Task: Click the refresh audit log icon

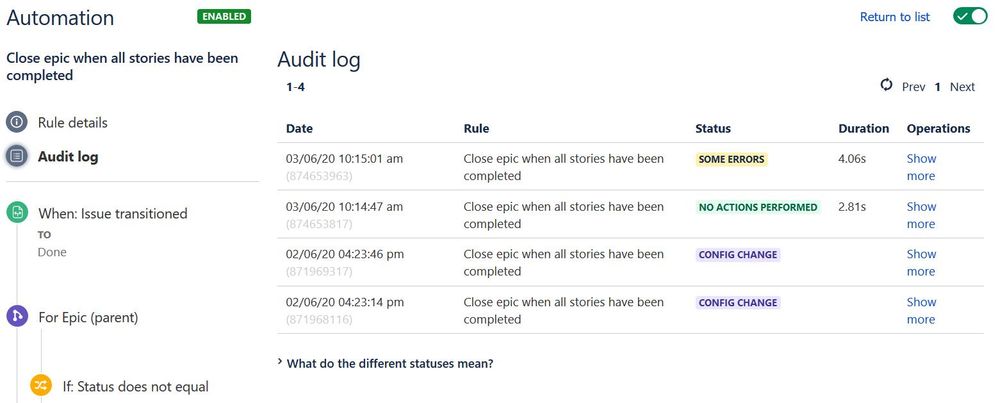Action: [x=886, y=86]
